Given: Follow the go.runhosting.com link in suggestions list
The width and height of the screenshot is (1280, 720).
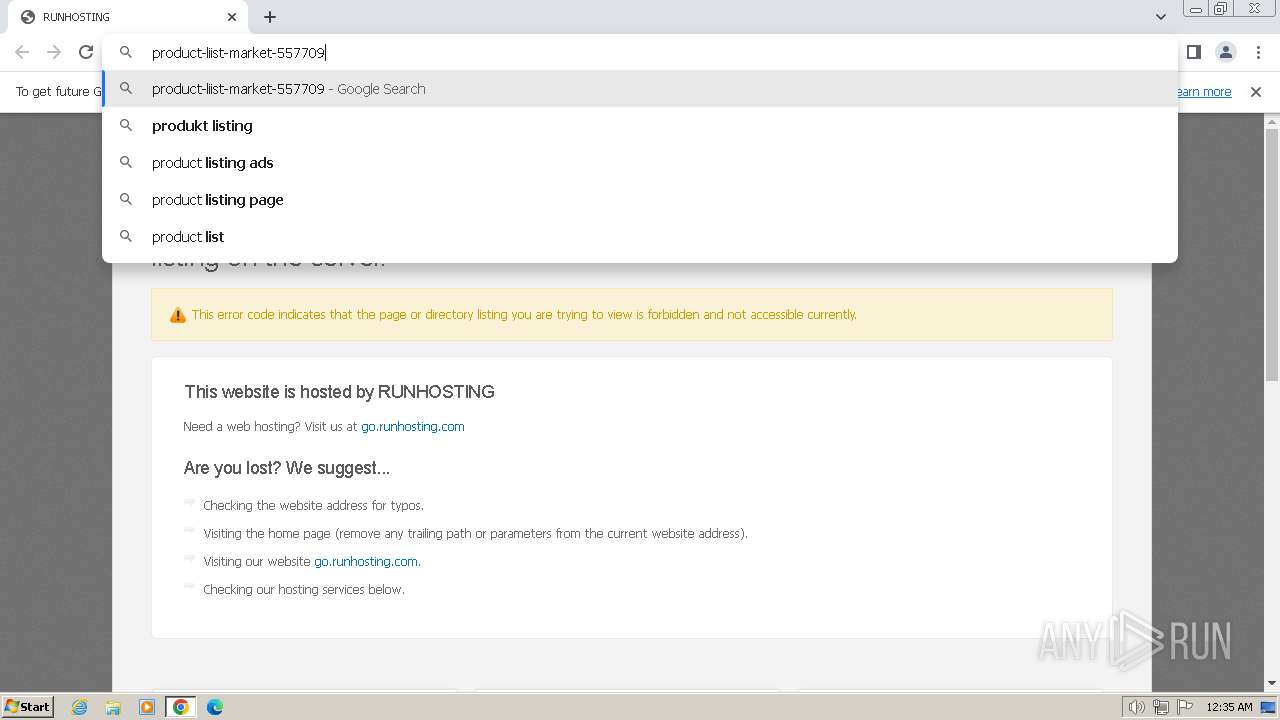Looking at the screenshot, I should tap(366, 561).
